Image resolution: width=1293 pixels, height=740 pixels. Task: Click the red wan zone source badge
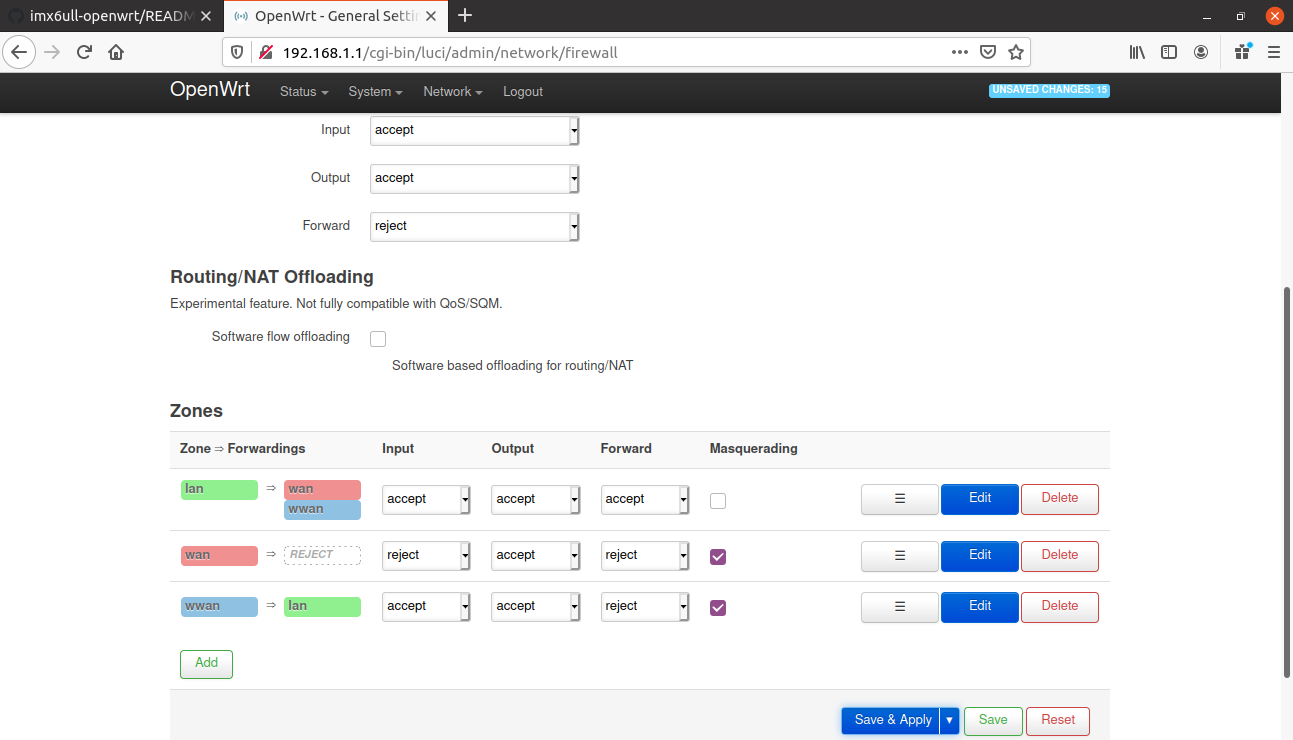(x=219, y=555)
